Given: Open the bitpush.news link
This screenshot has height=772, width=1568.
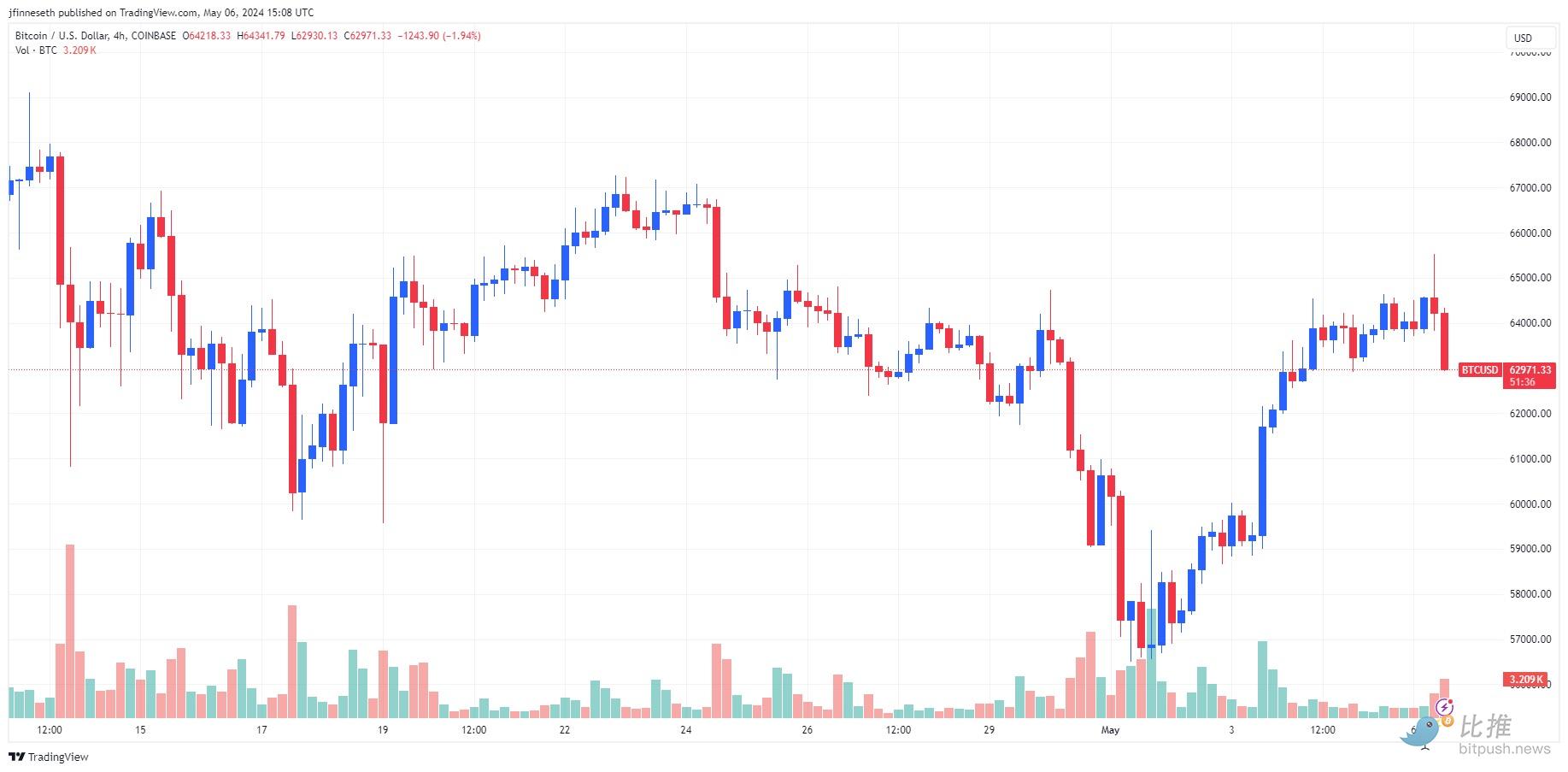Looking at the screenshot, I should (x=1505, y=749).
